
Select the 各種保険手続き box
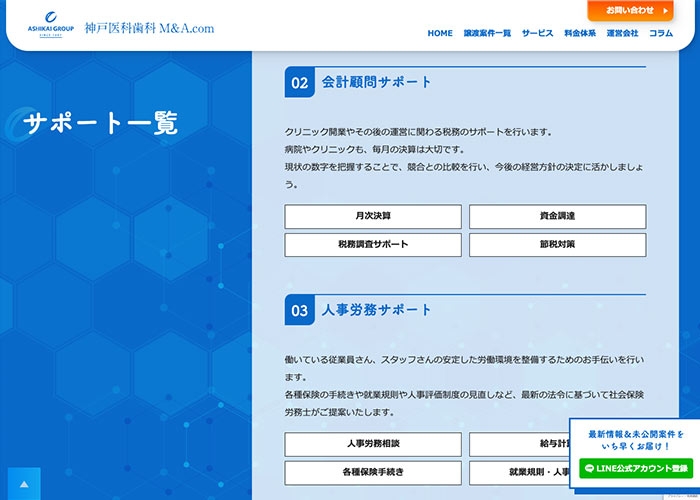point(373,473)
